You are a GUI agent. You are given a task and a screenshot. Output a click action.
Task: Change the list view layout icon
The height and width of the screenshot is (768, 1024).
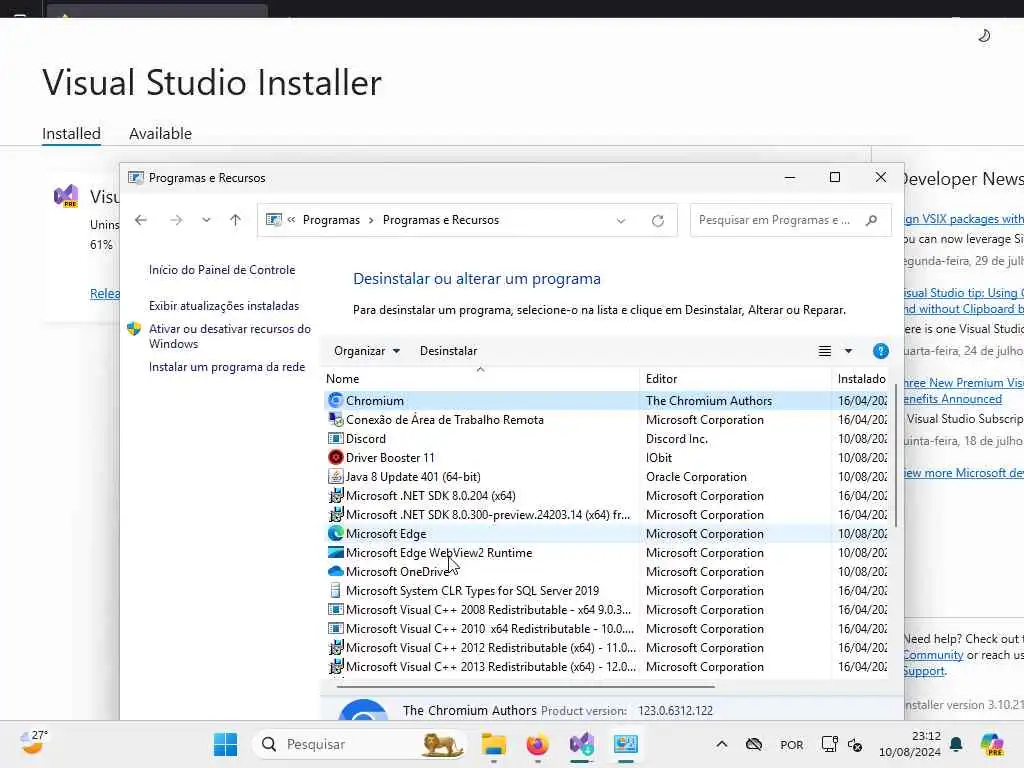pyautogui.click(x=825, y=351)
